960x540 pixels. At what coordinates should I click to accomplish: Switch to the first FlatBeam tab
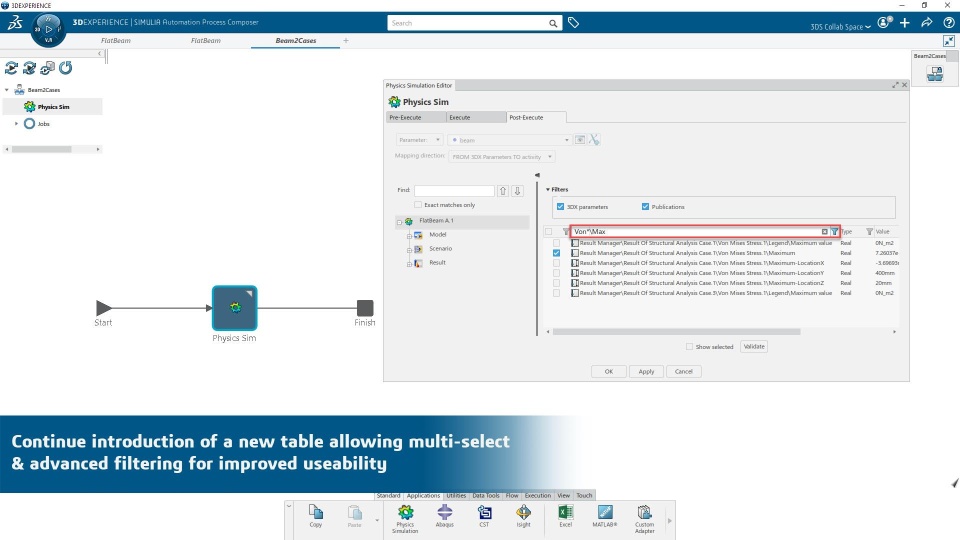pos(116,40)
